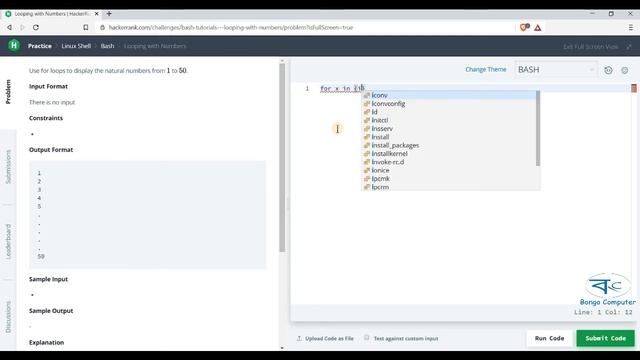Click the autocomplete list scrollbar
The width and height of the screenshot is (640, 360).
[x=538, y=129]
